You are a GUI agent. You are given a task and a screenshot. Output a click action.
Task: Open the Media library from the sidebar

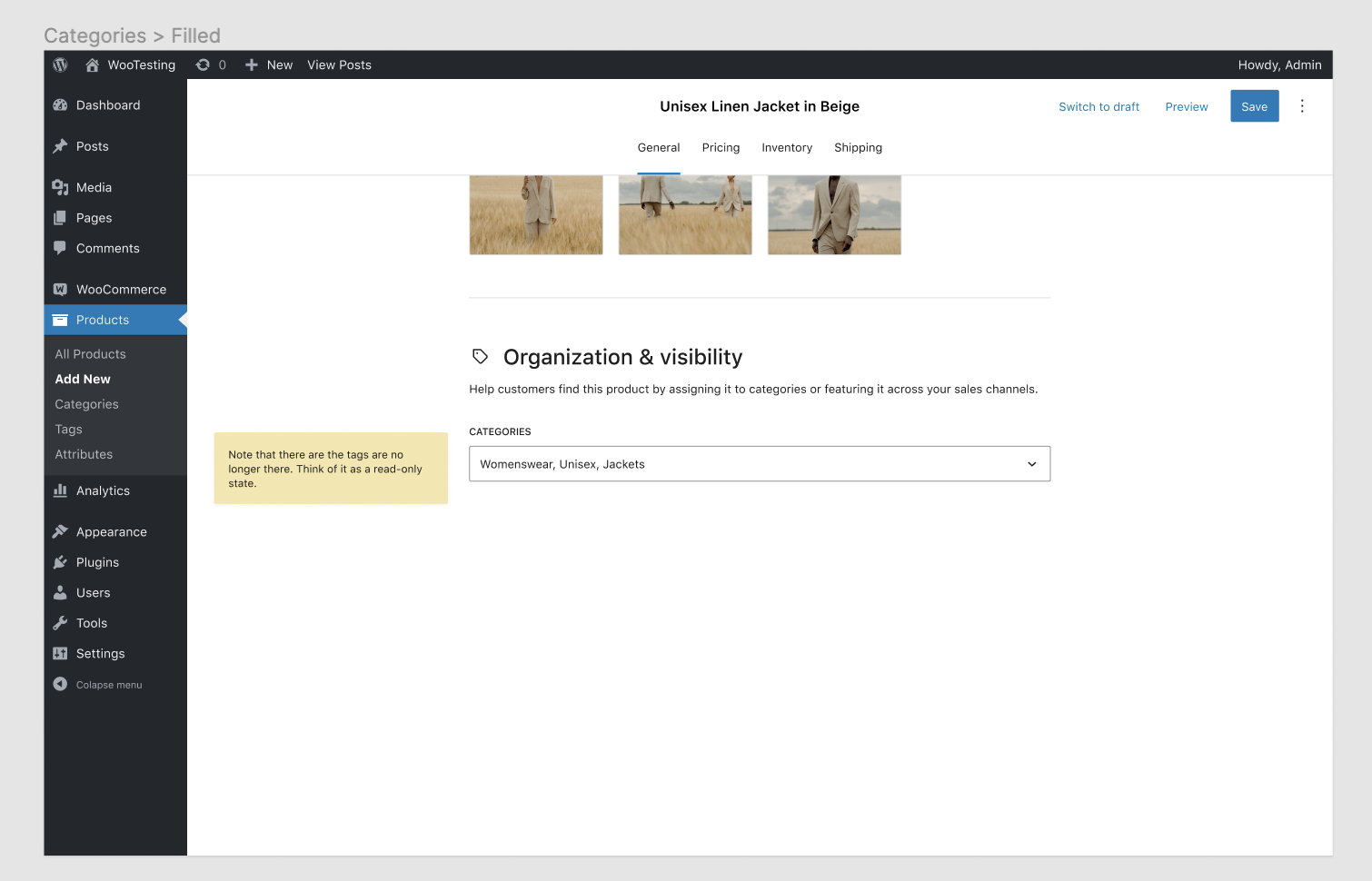tap(60, 187)
